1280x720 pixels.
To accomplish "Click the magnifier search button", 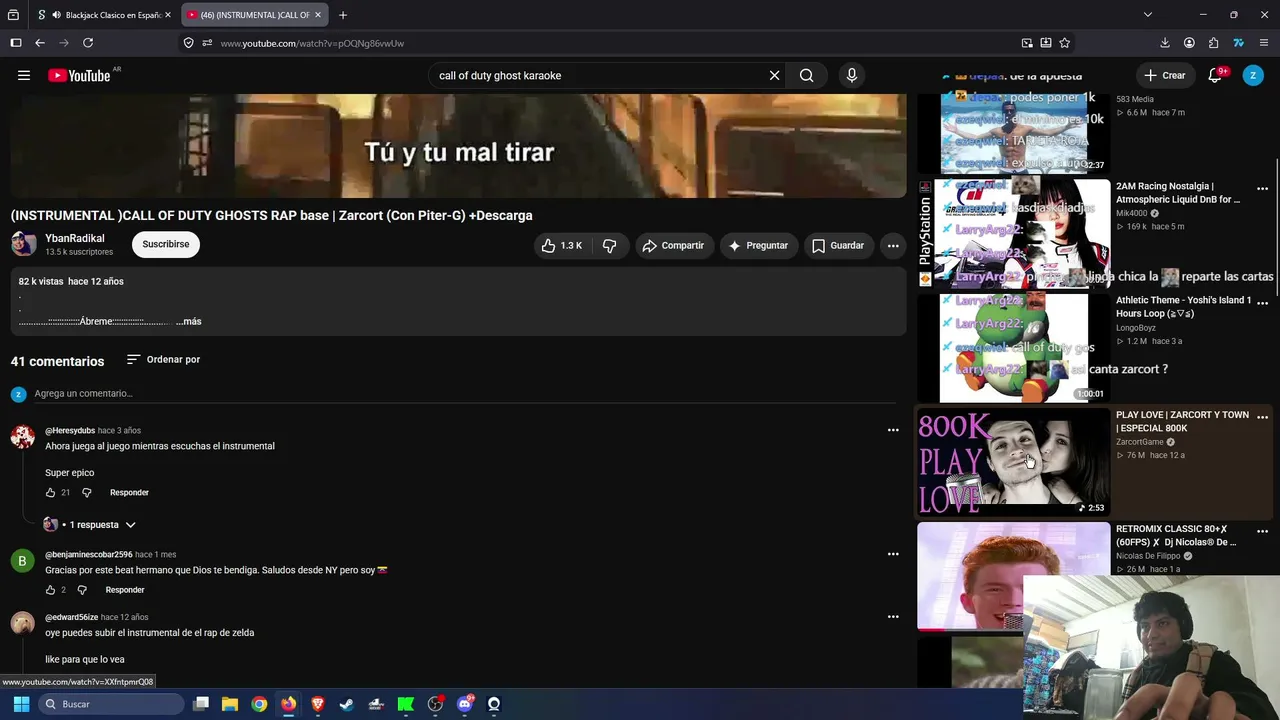I will click(x=806, y=75).
